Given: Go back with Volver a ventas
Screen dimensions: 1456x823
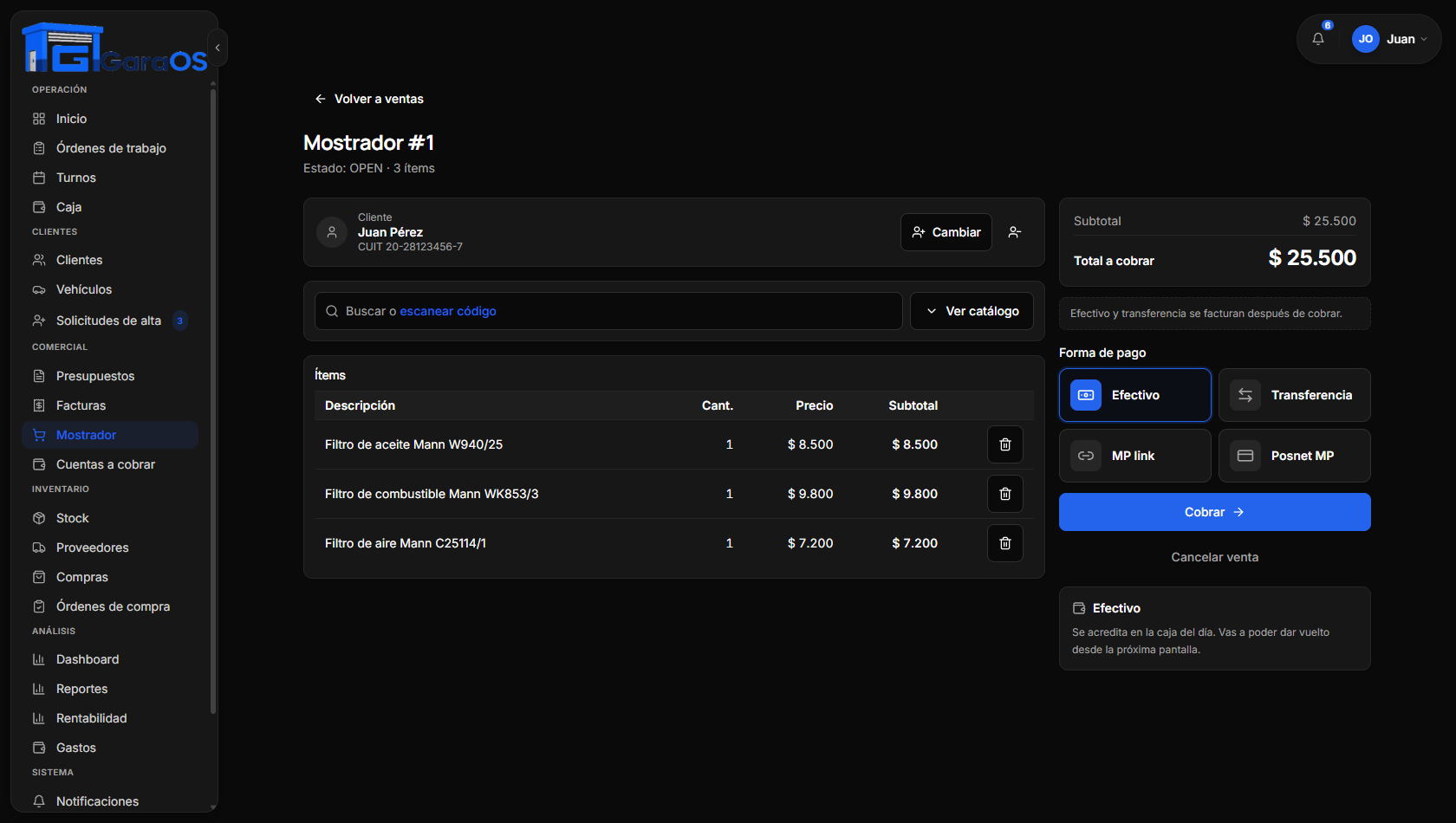Looking at the screenshot, I should point(369,99).
